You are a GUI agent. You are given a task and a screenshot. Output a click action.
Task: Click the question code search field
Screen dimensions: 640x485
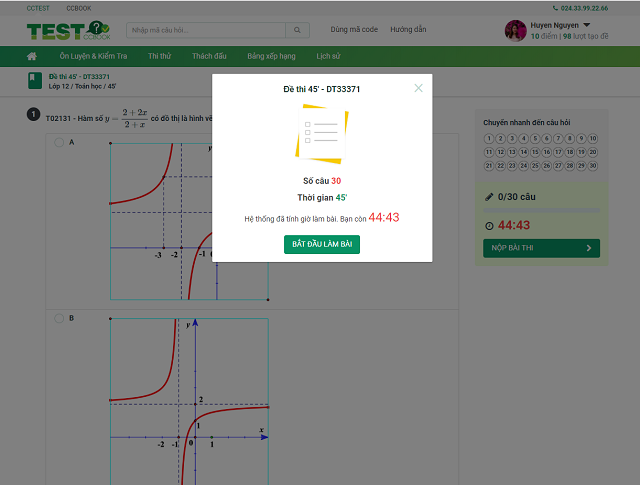205,30
